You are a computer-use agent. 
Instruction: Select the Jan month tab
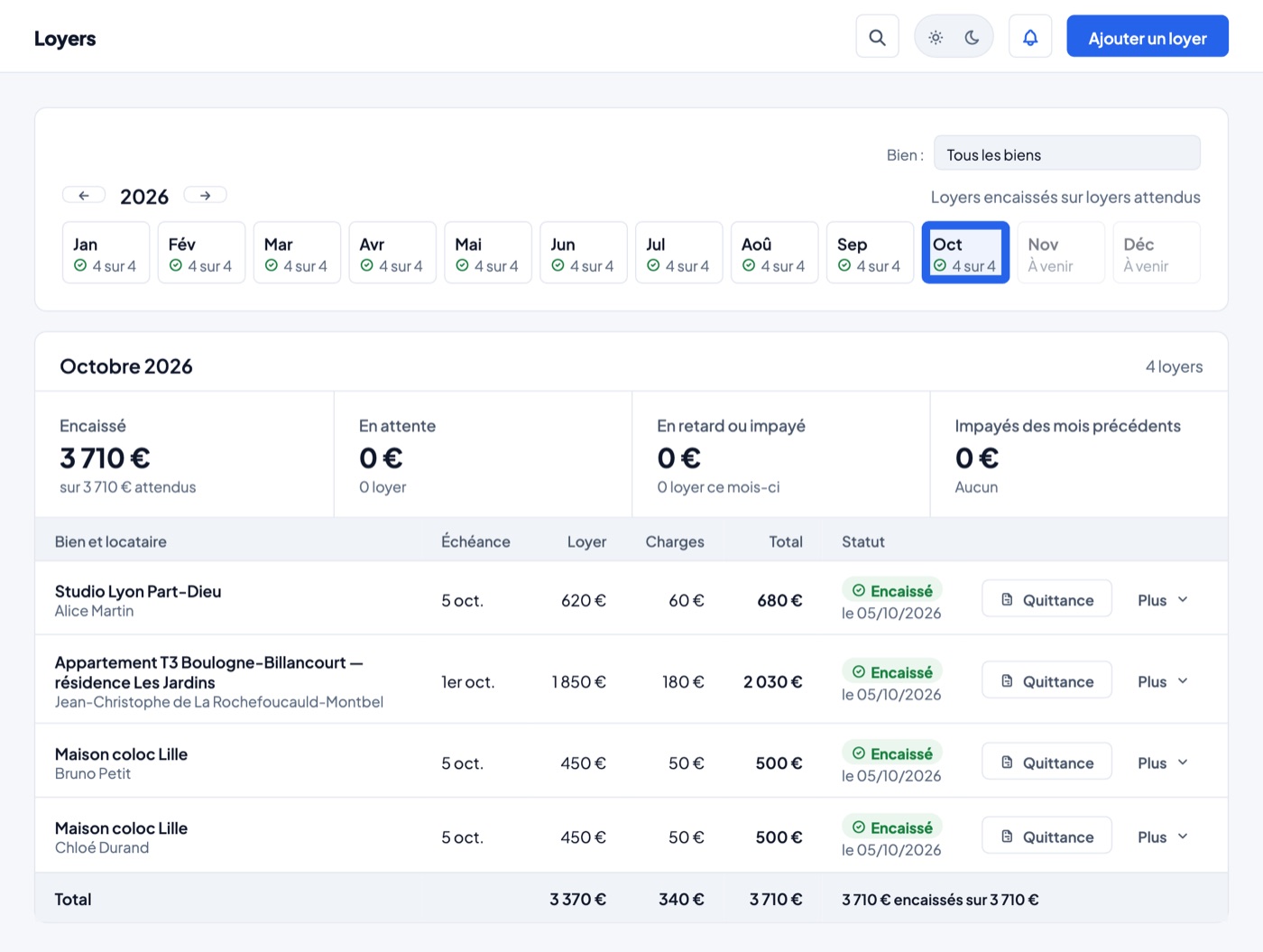(106, 254)
